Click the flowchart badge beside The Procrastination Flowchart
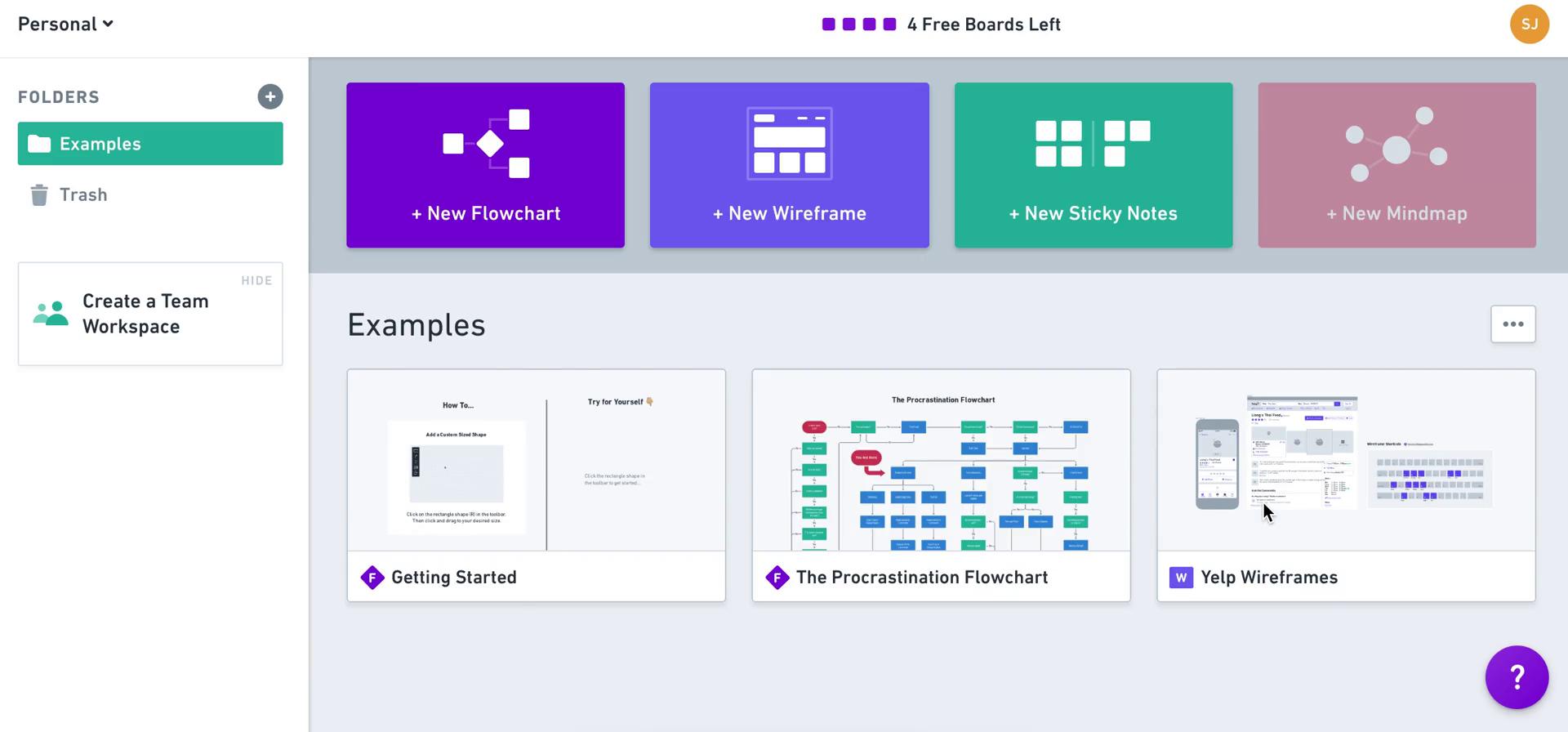1568x732 pixels. coord(777,578)
